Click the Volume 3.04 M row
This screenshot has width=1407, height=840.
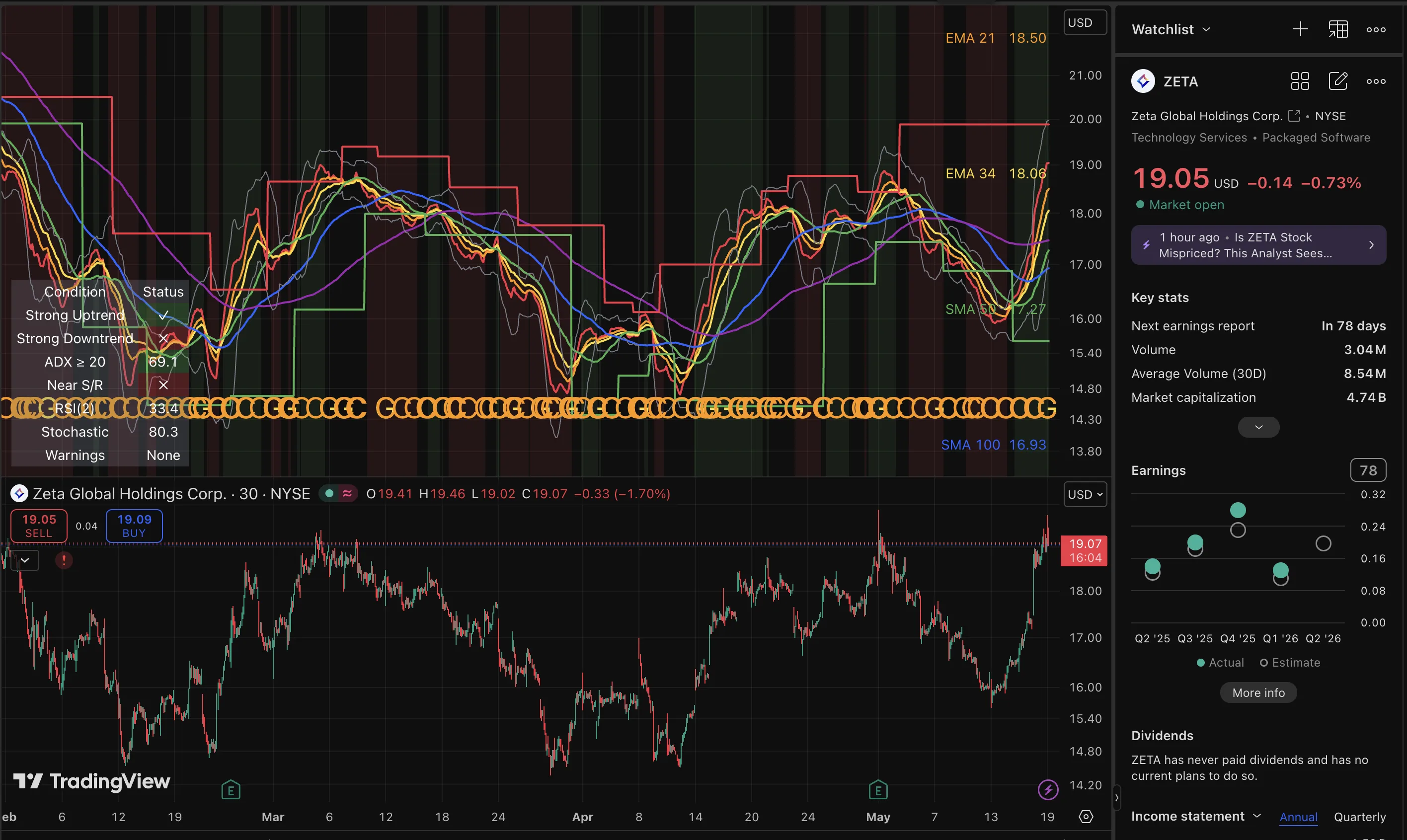1258,350
